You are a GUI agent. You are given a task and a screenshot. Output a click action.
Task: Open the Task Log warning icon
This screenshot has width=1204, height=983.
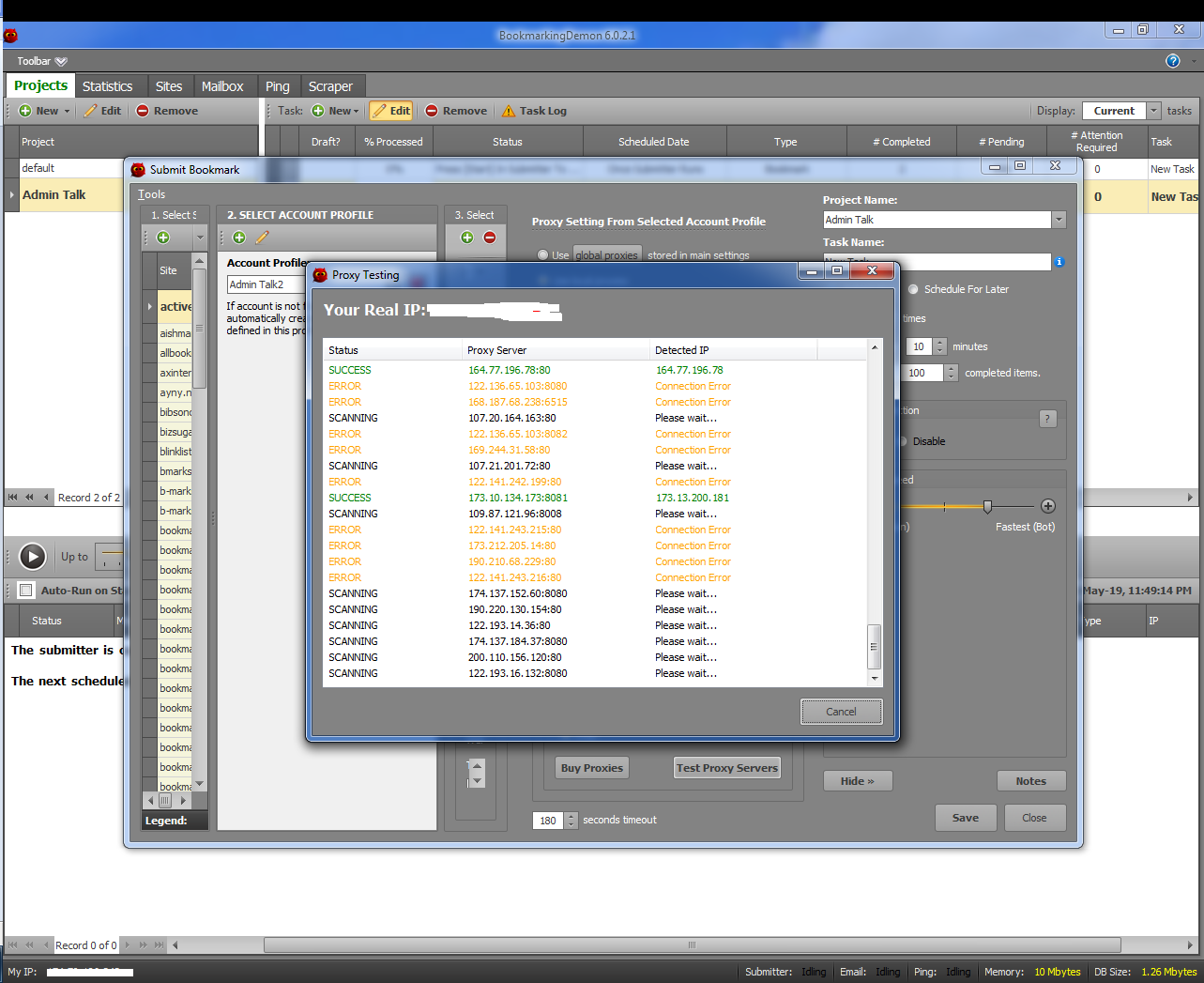(x=509, y=111)
